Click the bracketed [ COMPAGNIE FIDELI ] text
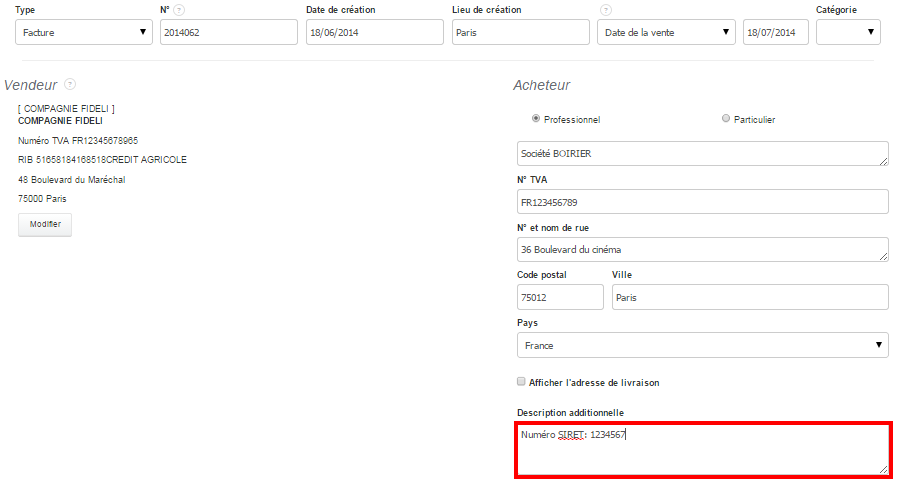Image resolution: width=898 pixels, height=482 pixels. (66, 109)
